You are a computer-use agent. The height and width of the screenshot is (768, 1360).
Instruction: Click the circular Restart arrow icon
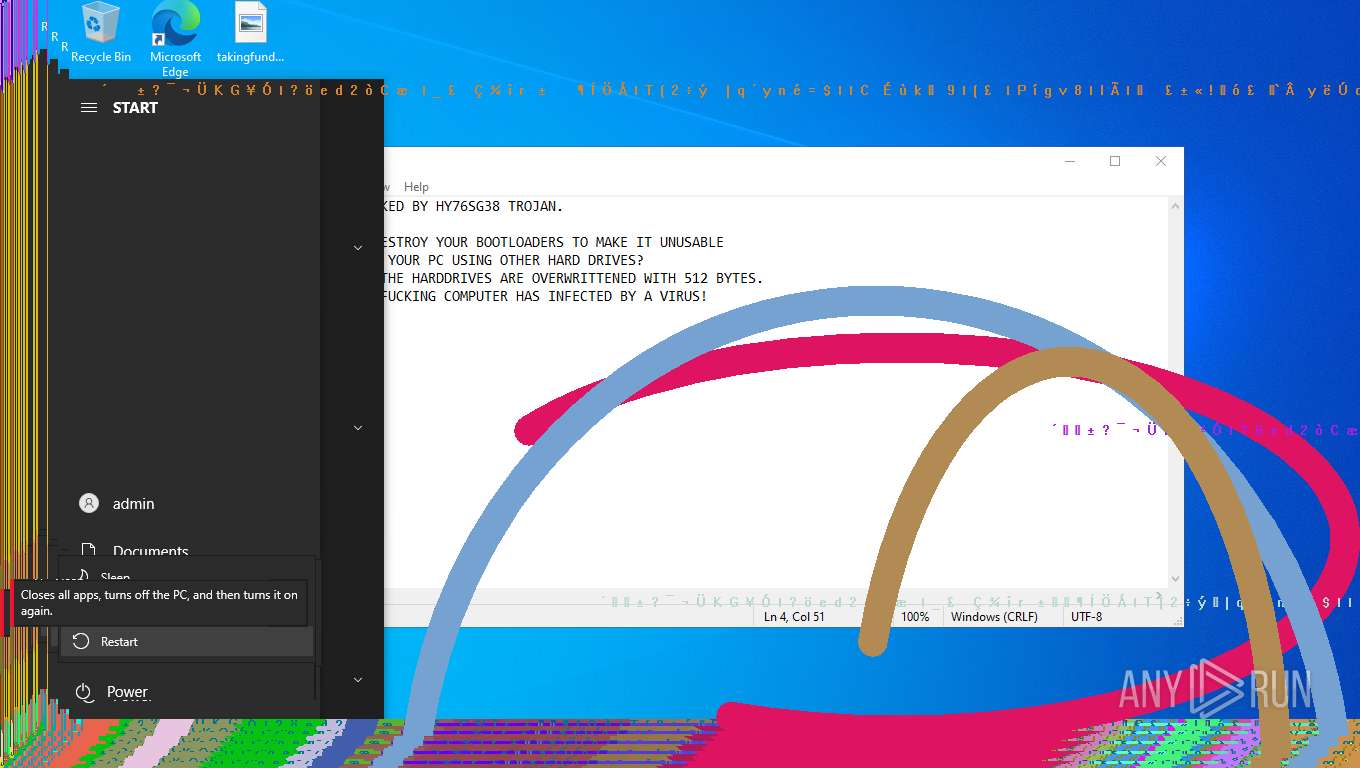click(81, 641)
